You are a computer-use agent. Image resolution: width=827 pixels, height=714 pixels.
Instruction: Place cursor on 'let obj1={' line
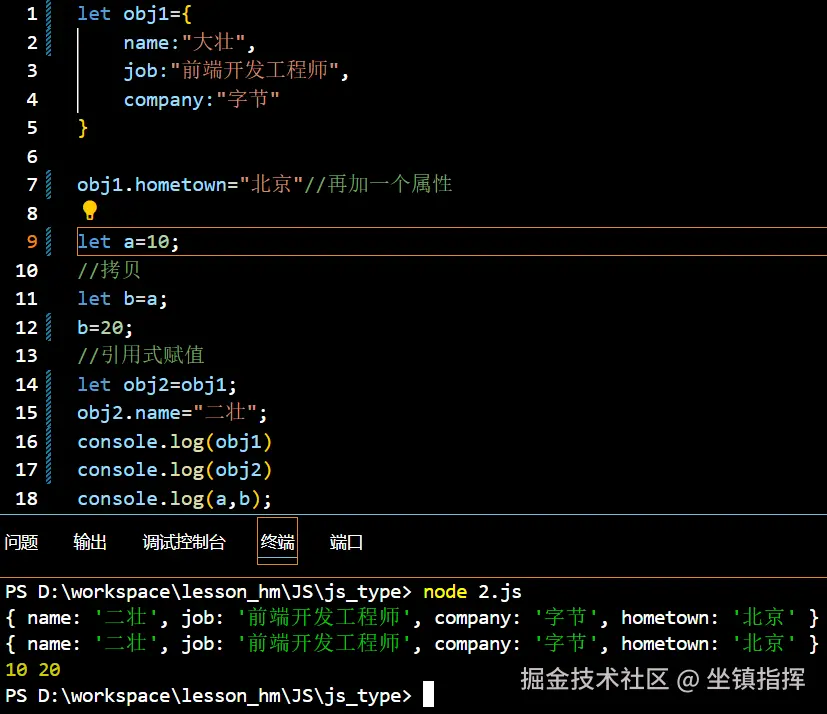[x=134, y=14]
